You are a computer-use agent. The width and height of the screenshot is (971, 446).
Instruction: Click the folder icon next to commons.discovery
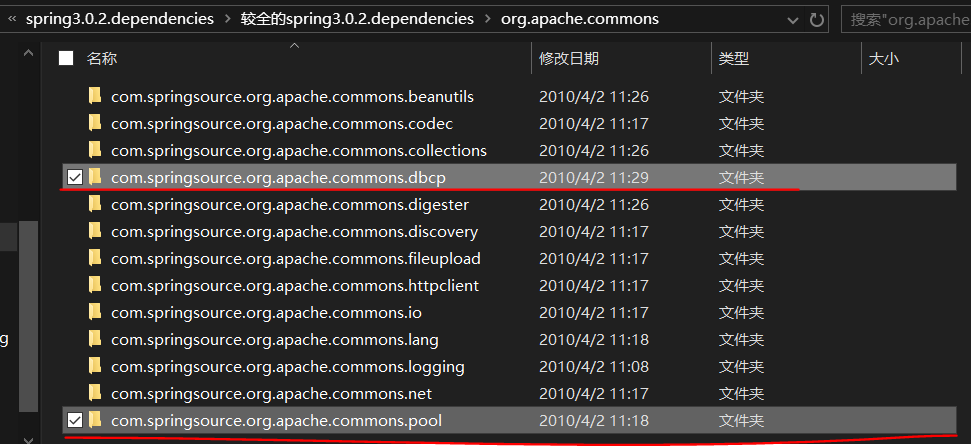click(95, 232)
